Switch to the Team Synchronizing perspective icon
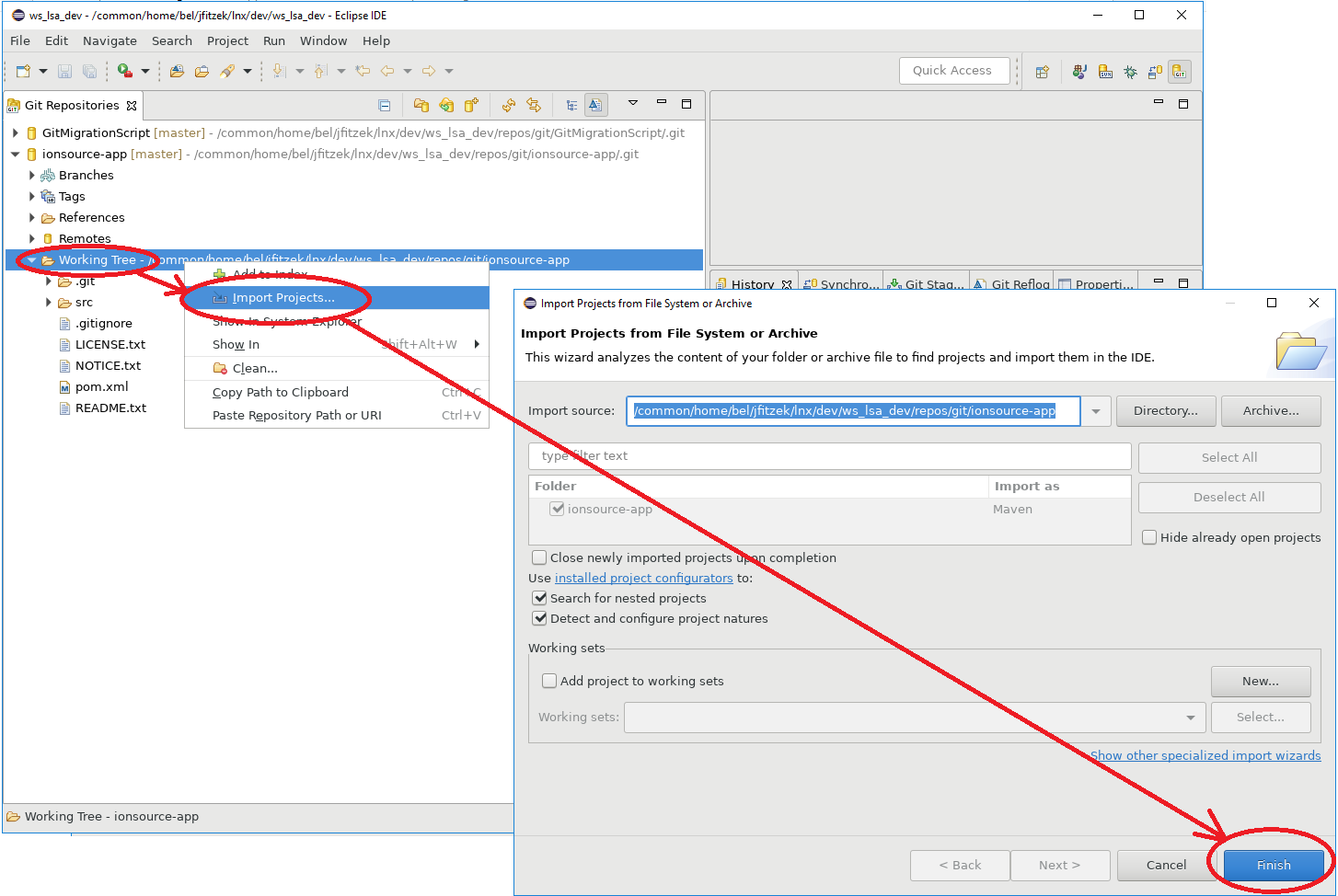Screen dimensions: 1338x896 click(1155, 72)
